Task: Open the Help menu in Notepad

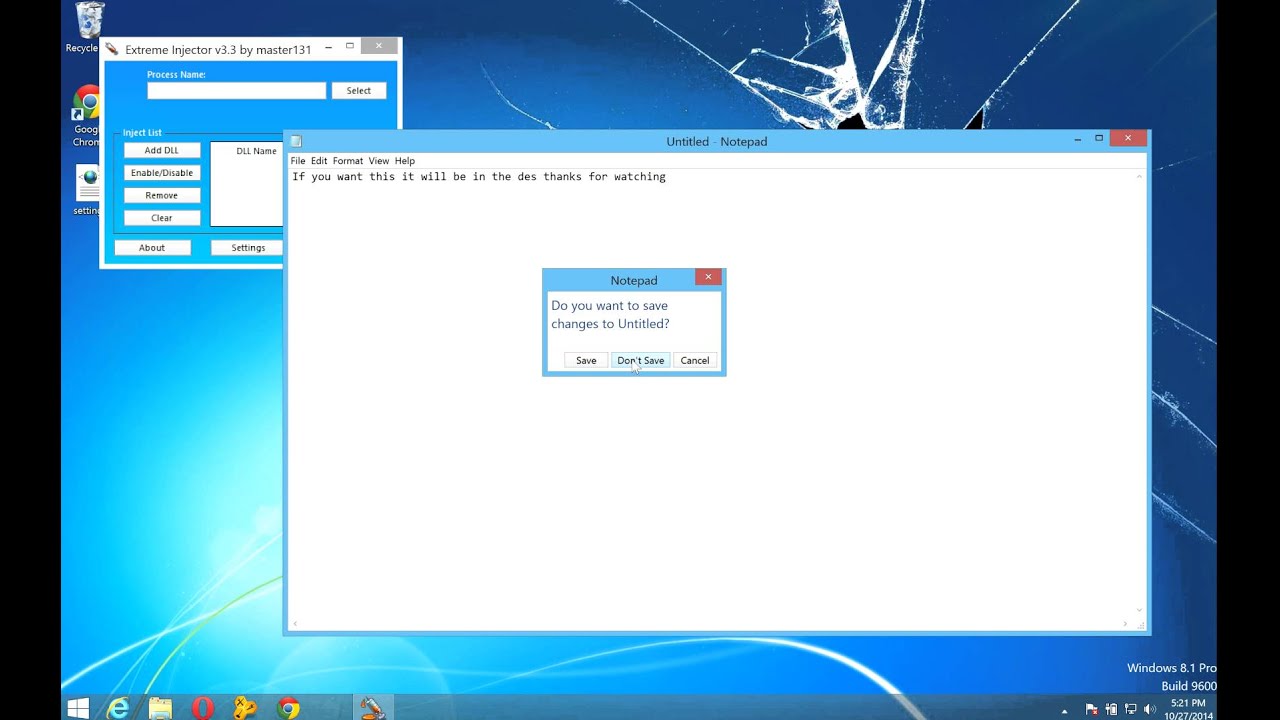Action: click(404, 161)
